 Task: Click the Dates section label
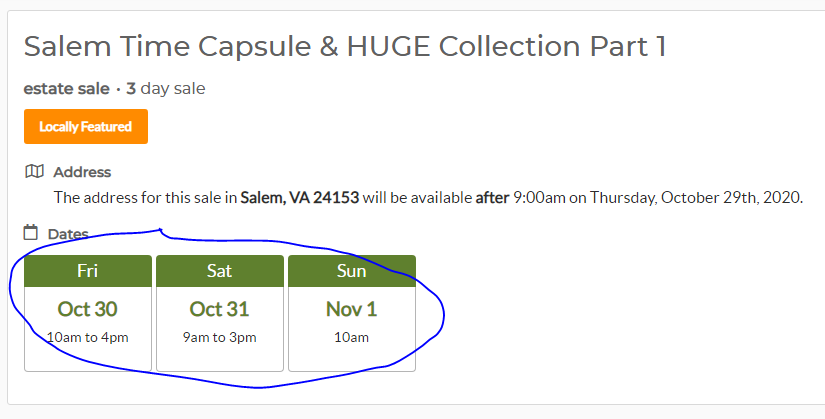68,234
